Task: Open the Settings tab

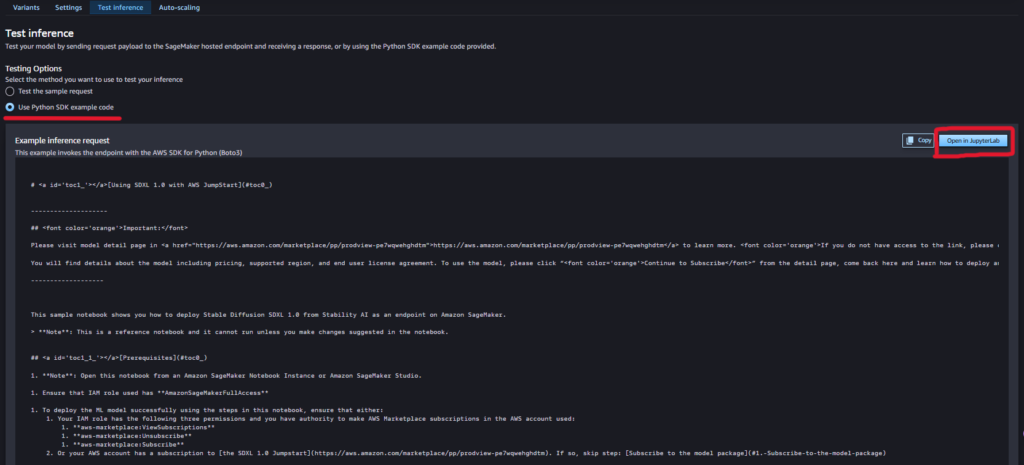Action: 68,8
